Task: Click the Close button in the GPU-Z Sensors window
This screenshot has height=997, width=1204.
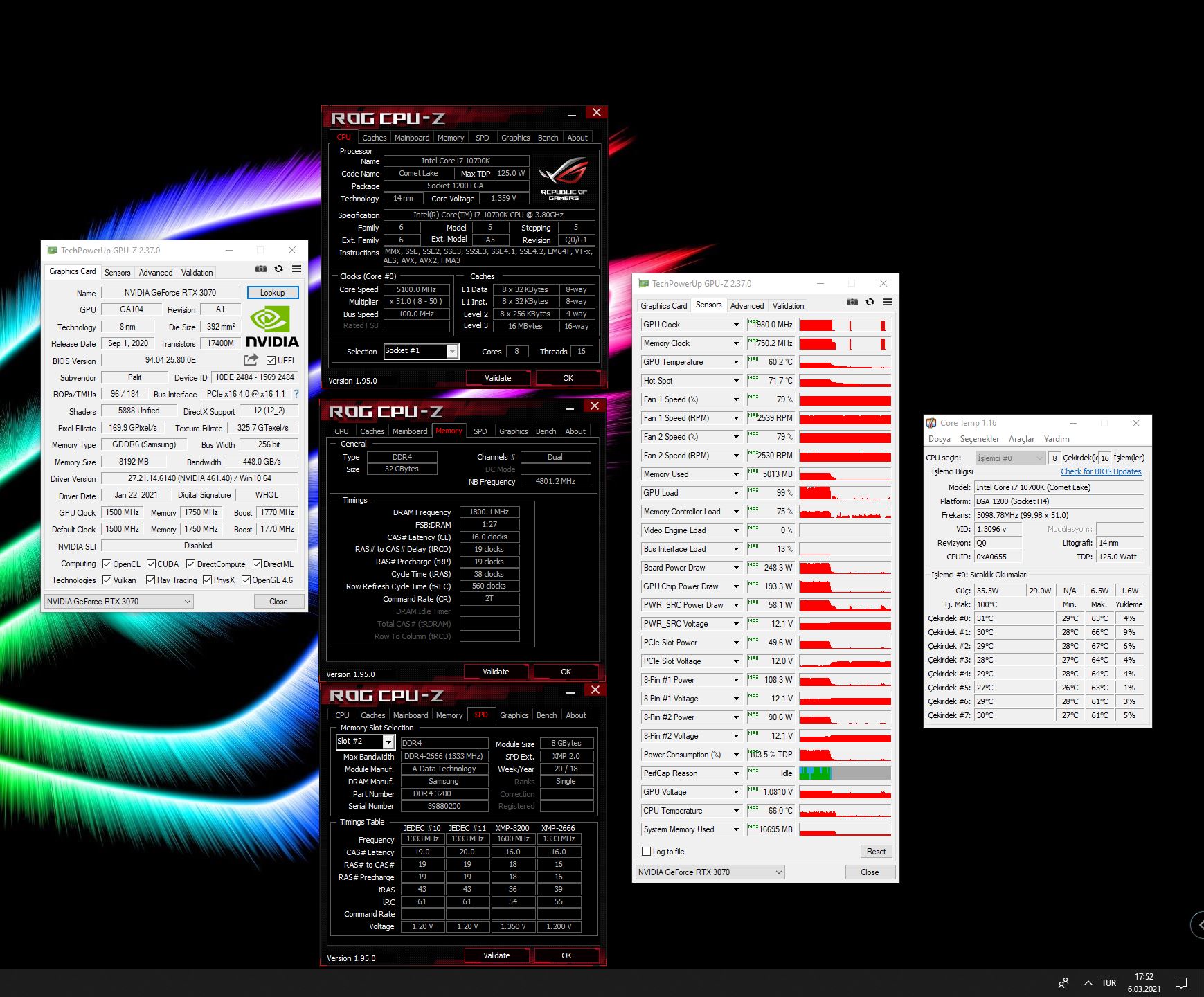Action: pos(870,872)
